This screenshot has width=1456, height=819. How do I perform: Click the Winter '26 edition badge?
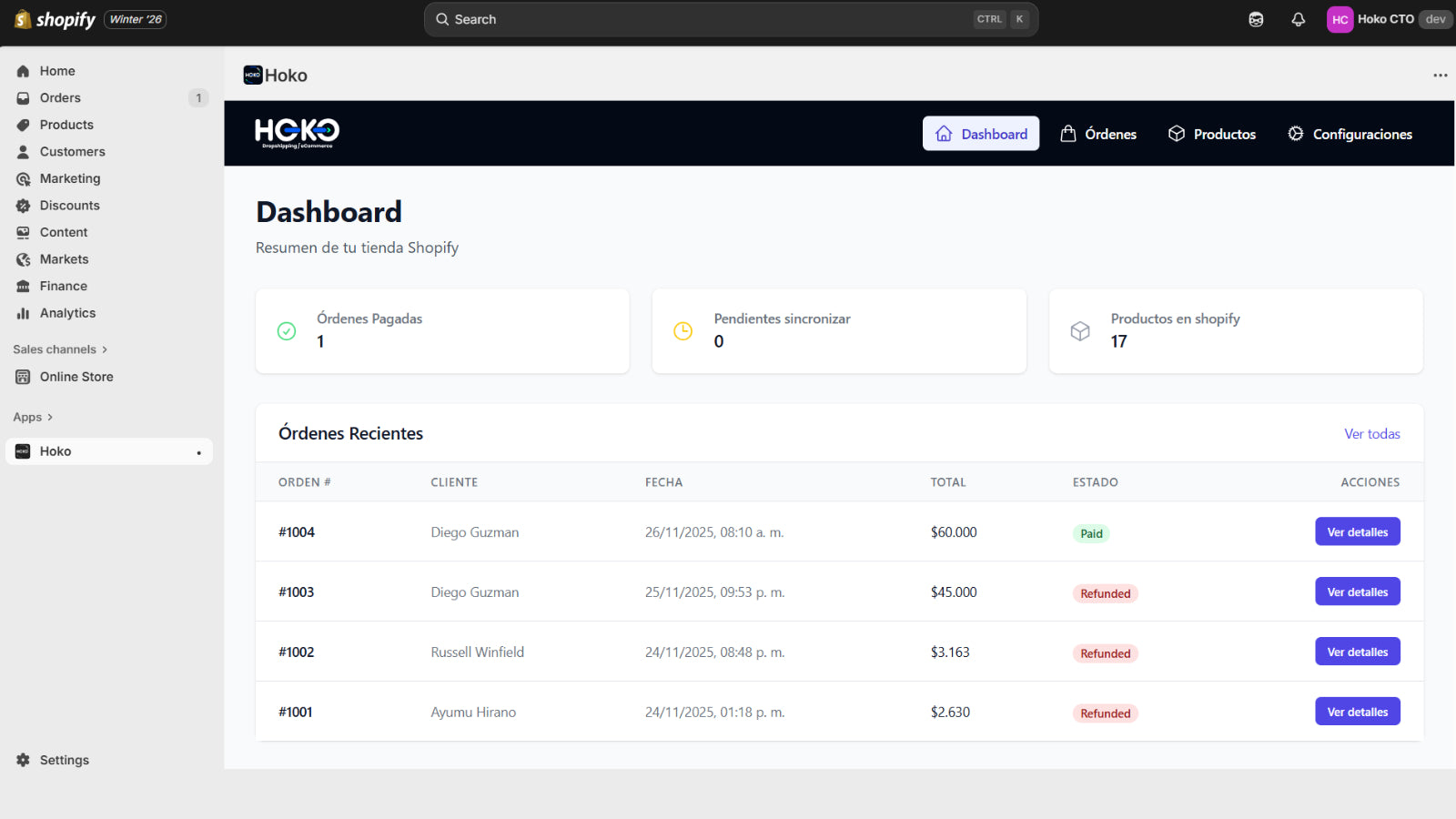coord(136,19)
